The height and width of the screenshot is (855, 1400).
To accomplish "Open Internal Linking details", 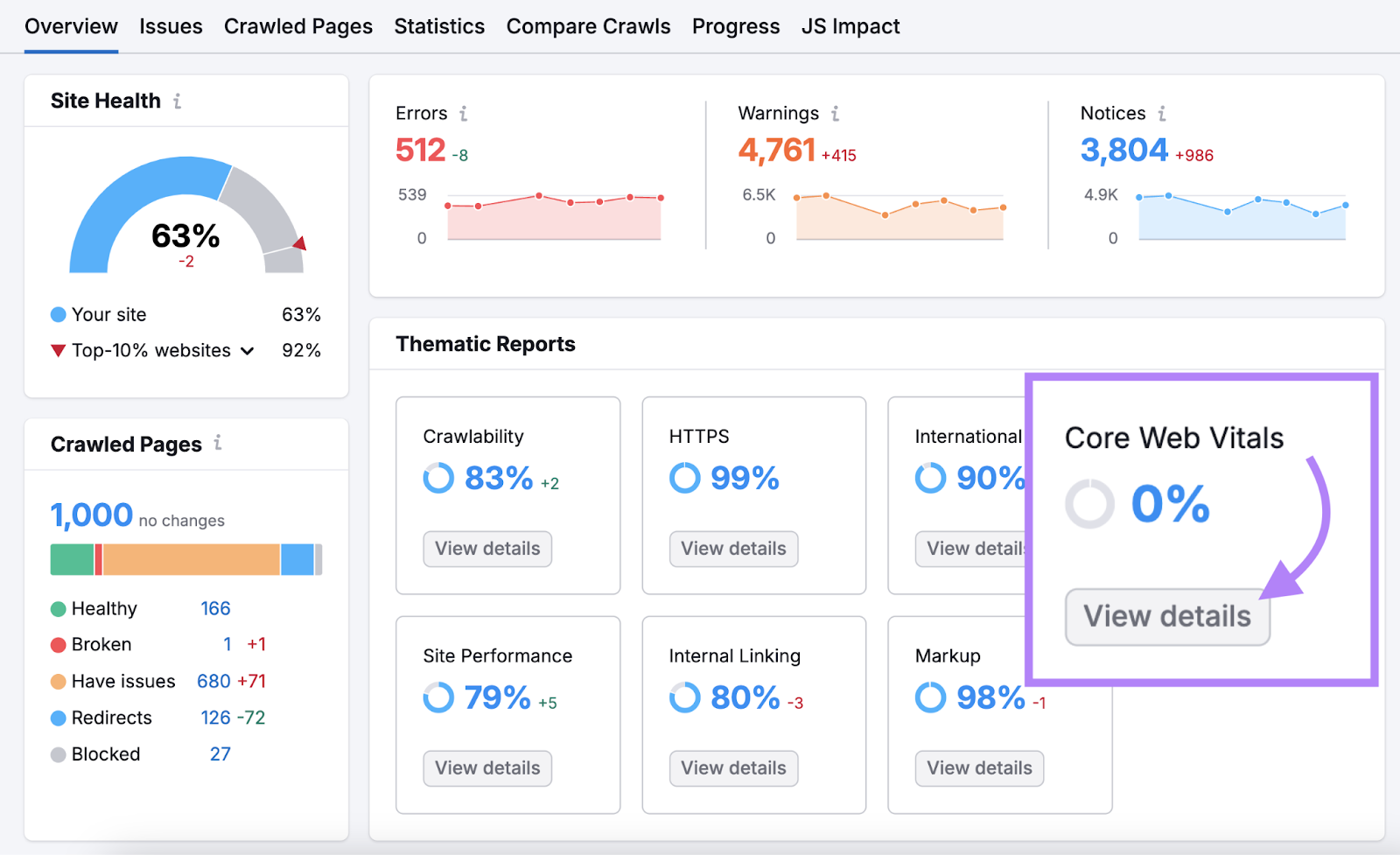I will pos(733,767).
